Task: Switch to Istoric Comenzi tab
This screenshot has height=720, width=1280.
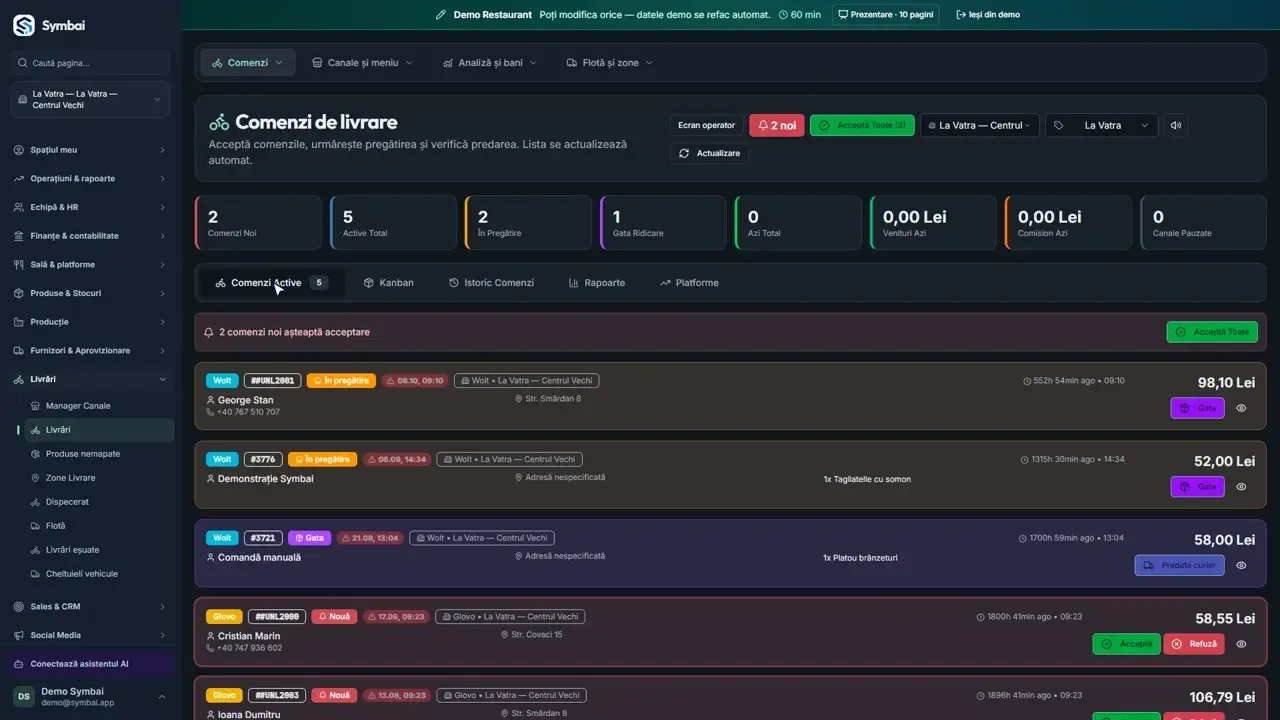Action: coord(491,283)
